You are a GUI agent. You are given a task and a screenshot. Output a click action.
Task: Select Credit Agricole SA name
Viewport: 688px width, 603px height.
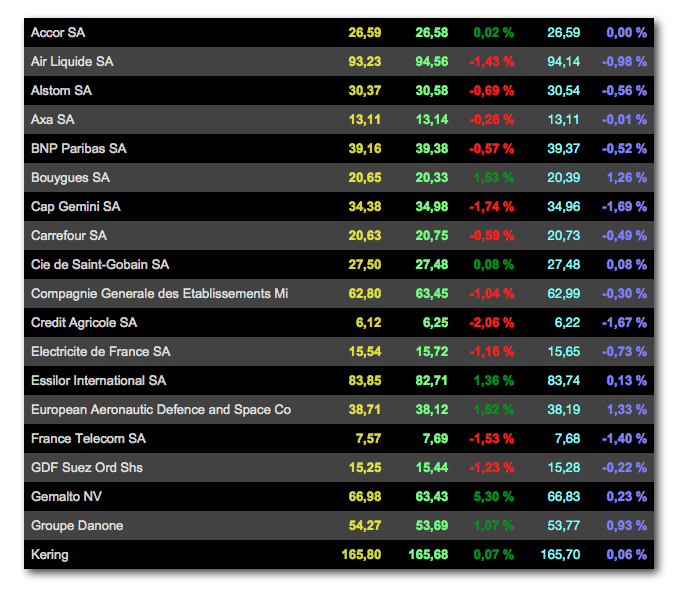84,323
